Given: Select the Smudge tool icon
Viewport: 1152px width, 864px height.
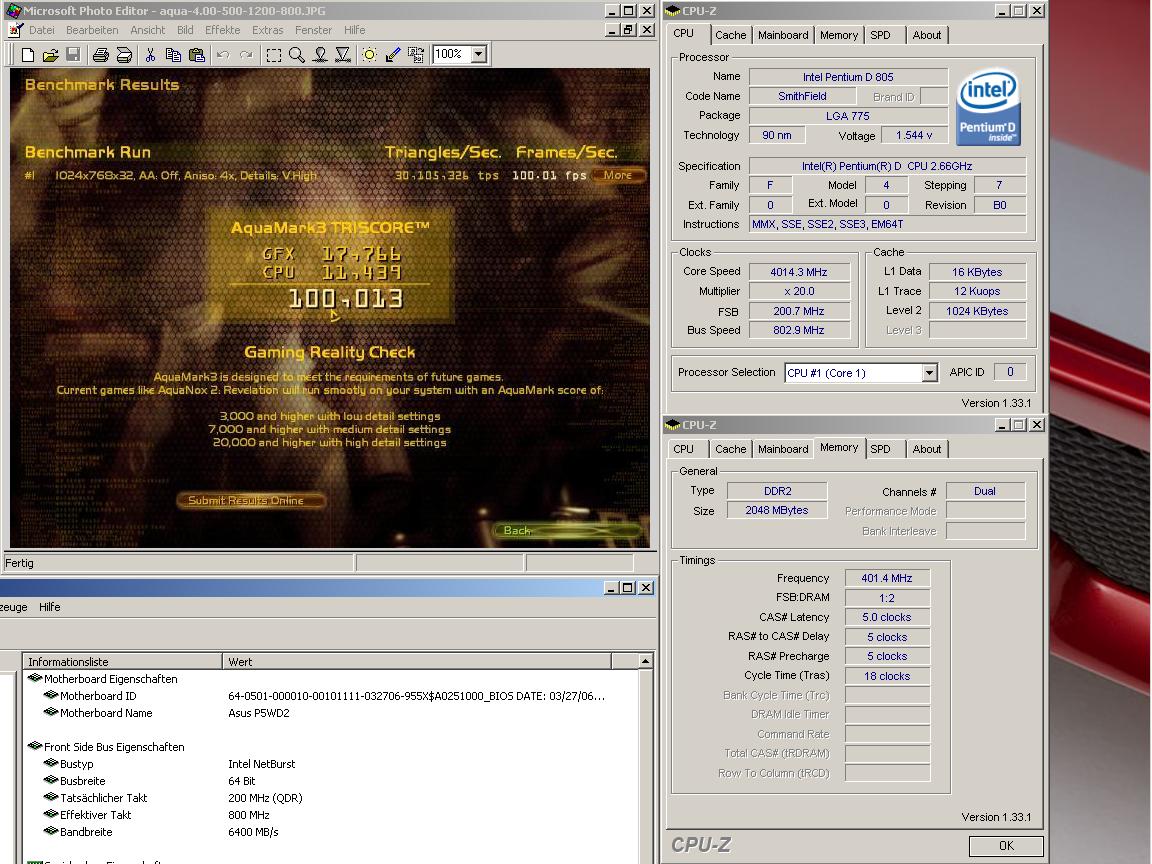Looking at the screenshot, I should pos(320,54).
